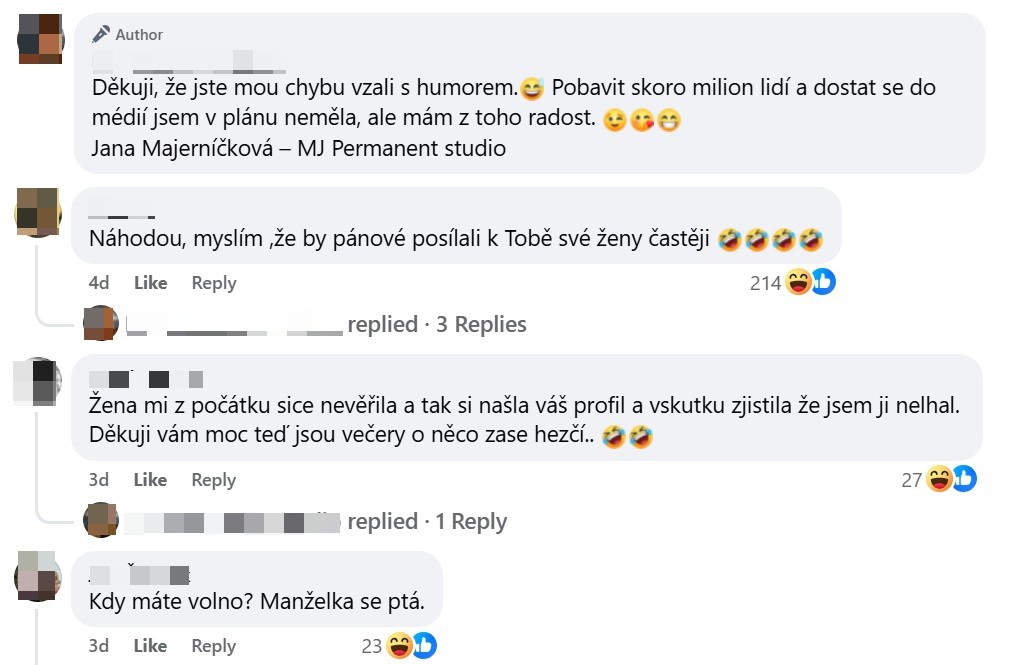Open the '4d' timestamp link
Viewport: 1021px width, 665px height.
(98, 282)
